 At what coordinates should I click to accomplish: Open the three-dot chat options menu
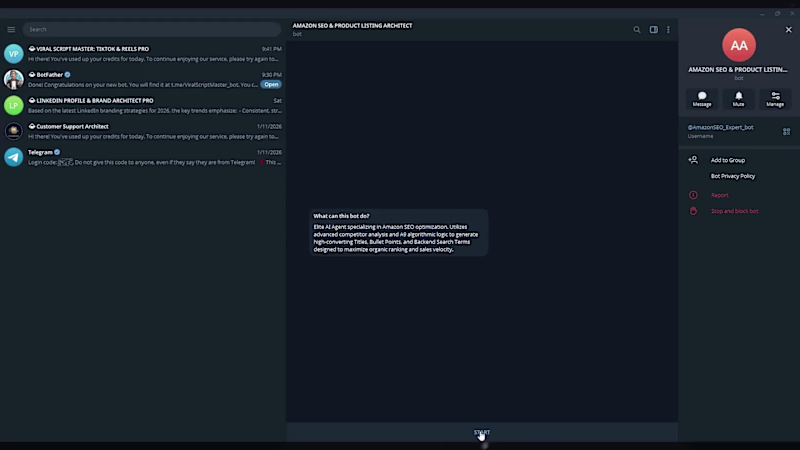(x=668, y=30)
